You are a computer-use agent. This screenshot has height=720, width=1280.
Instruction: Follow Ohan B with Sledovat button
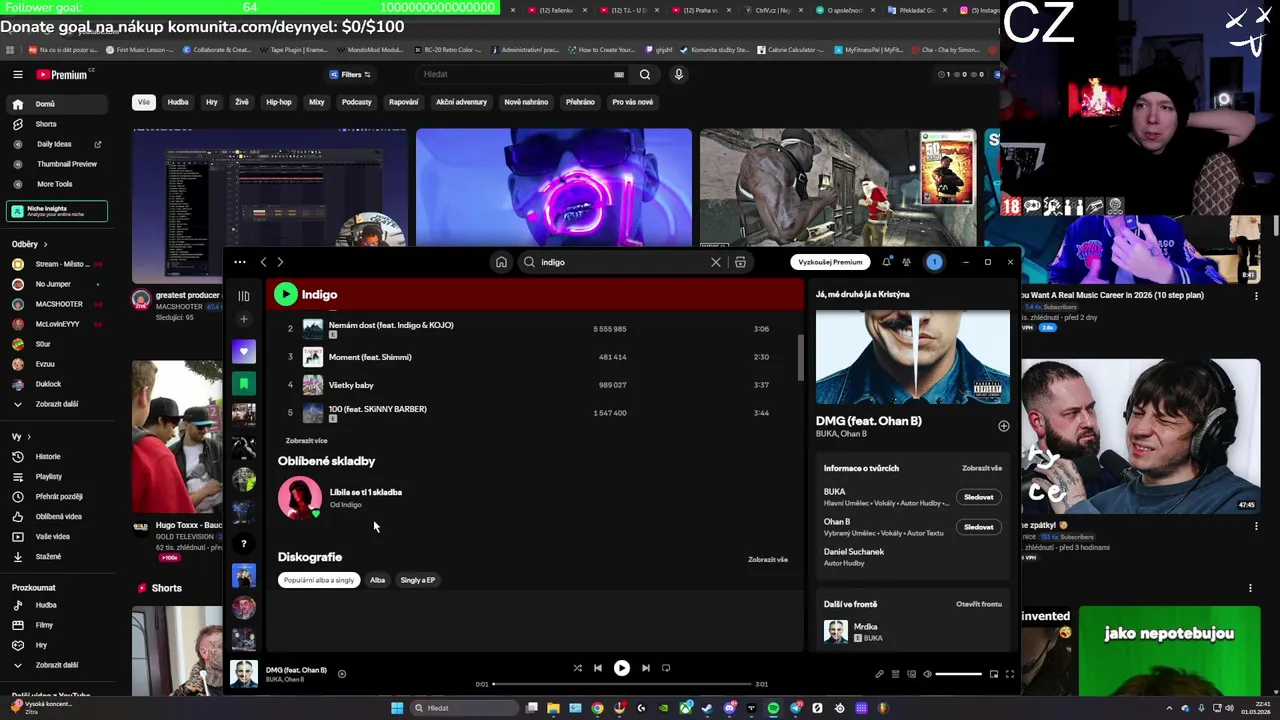978,527
